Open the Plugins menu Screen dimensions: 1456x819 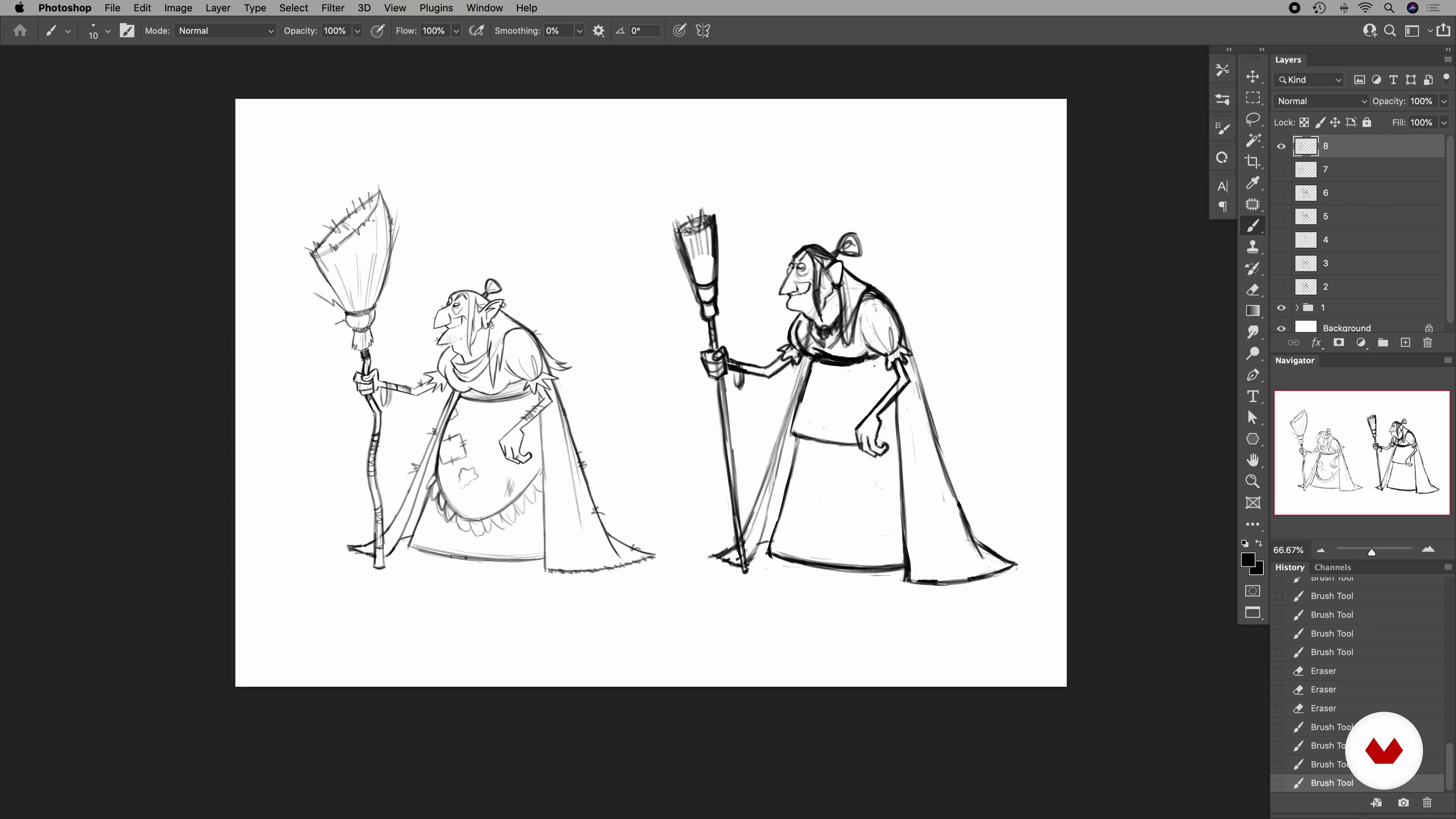tap(436, 8)
